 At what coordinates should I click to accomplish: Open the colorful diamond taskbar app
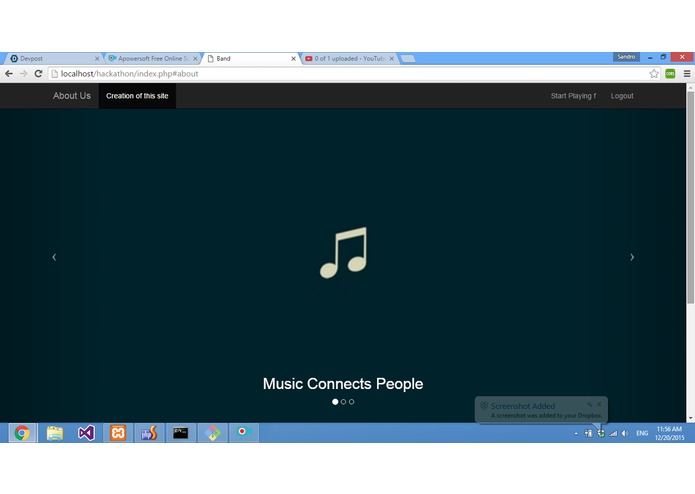pos(212,433)
